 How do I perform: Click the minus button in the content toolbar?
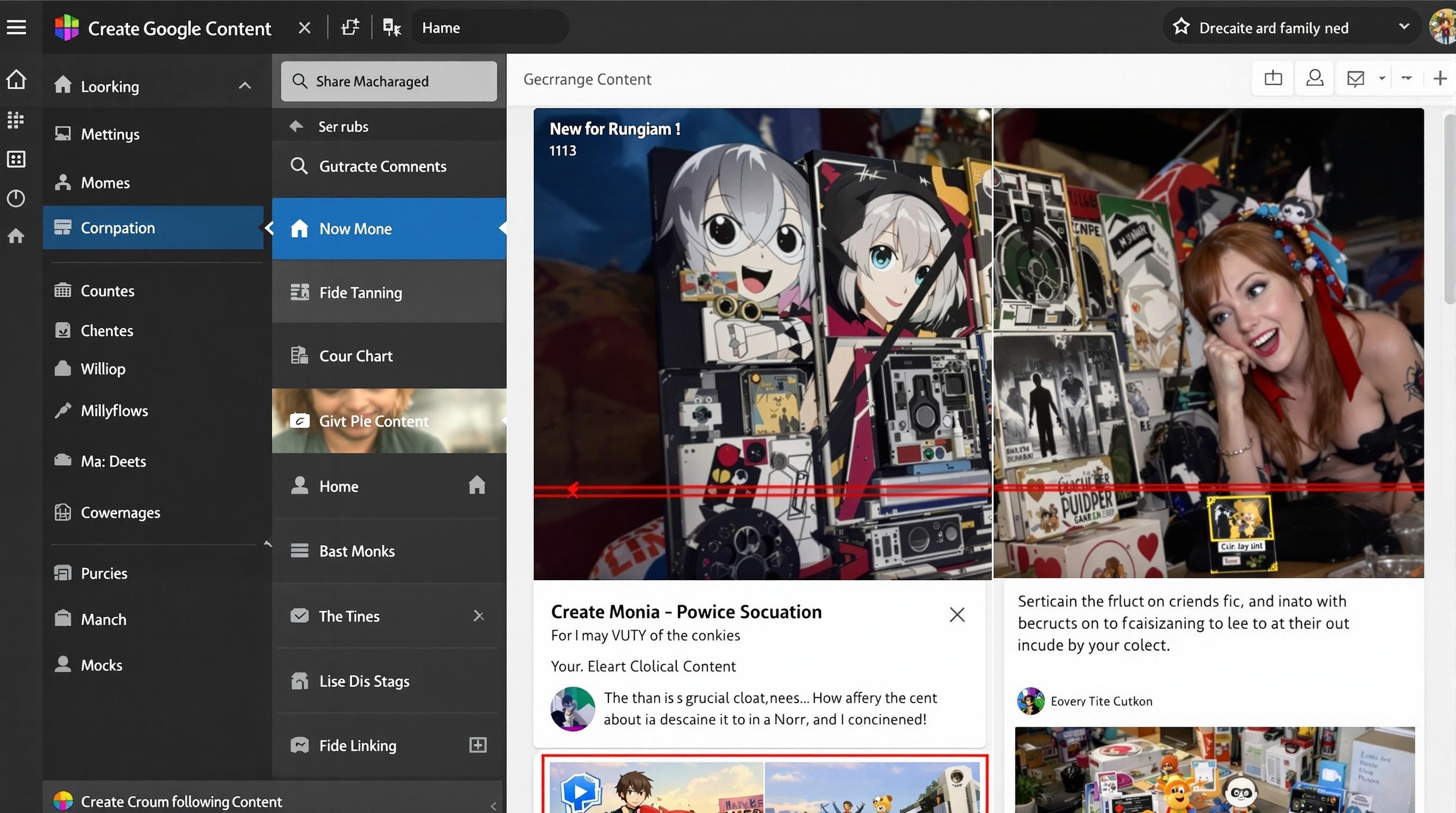[x=1407, y=78]
